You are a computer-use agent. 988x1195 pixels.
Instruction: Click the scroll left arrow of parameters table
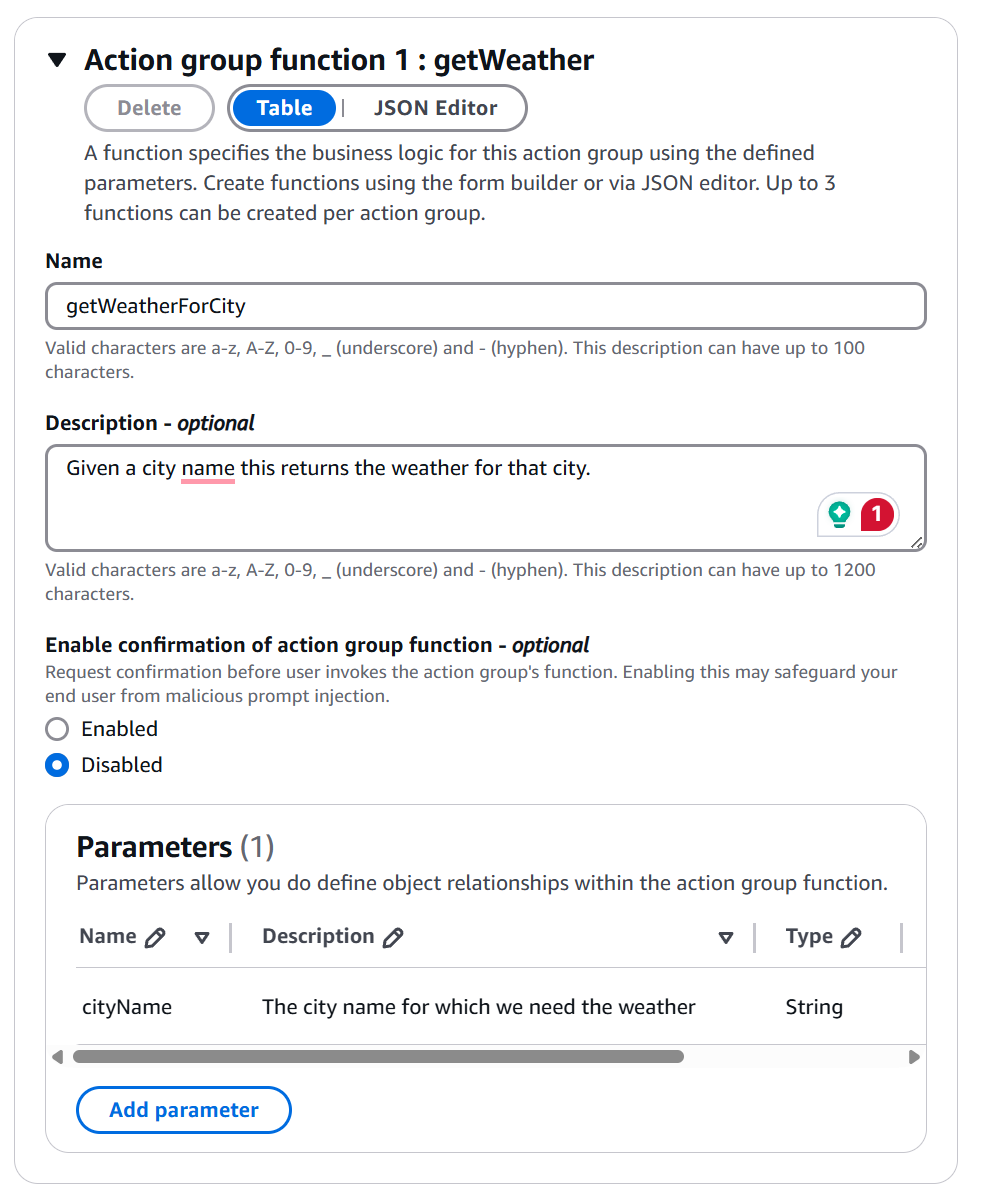pos(57,1056)
